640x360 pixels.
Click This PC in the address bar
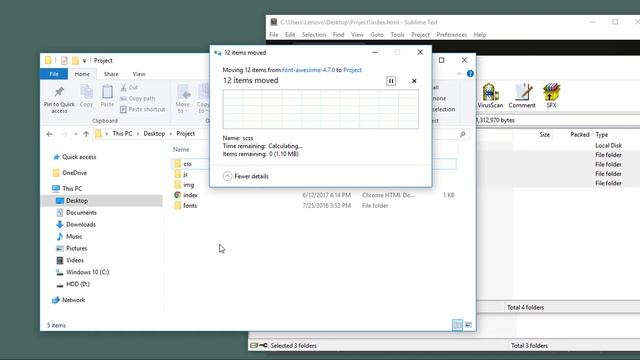(122, 133)
